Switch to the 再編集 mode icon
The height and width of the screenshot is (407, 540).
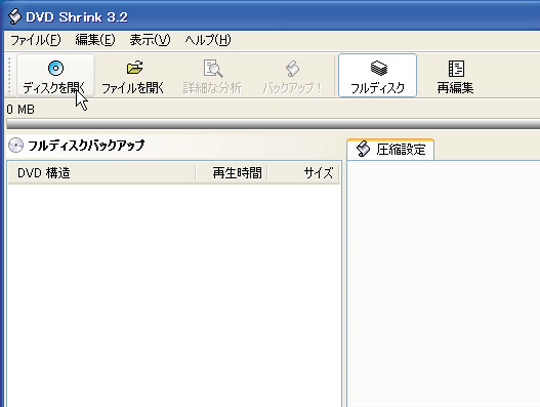(x=456, y=69)
